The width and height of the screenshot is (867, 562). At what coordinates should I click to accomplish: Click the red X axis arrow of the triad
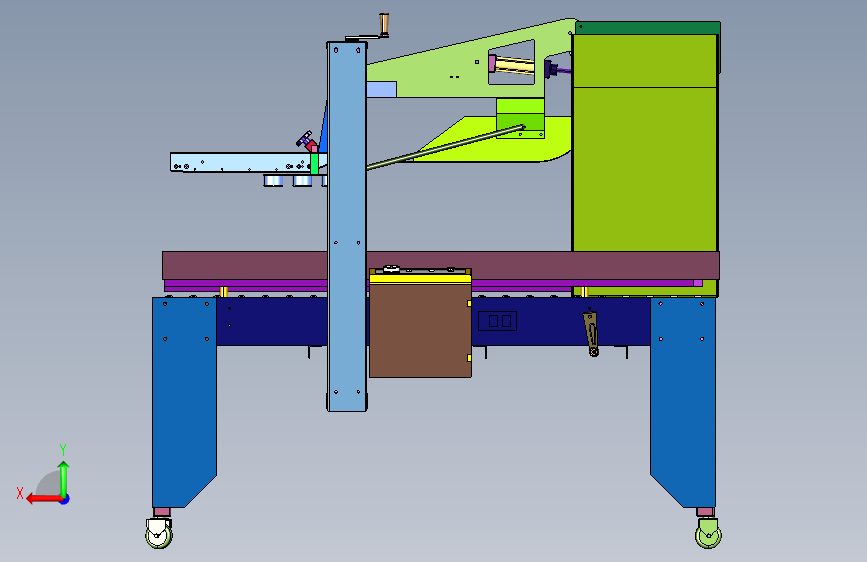click(44, 499)
